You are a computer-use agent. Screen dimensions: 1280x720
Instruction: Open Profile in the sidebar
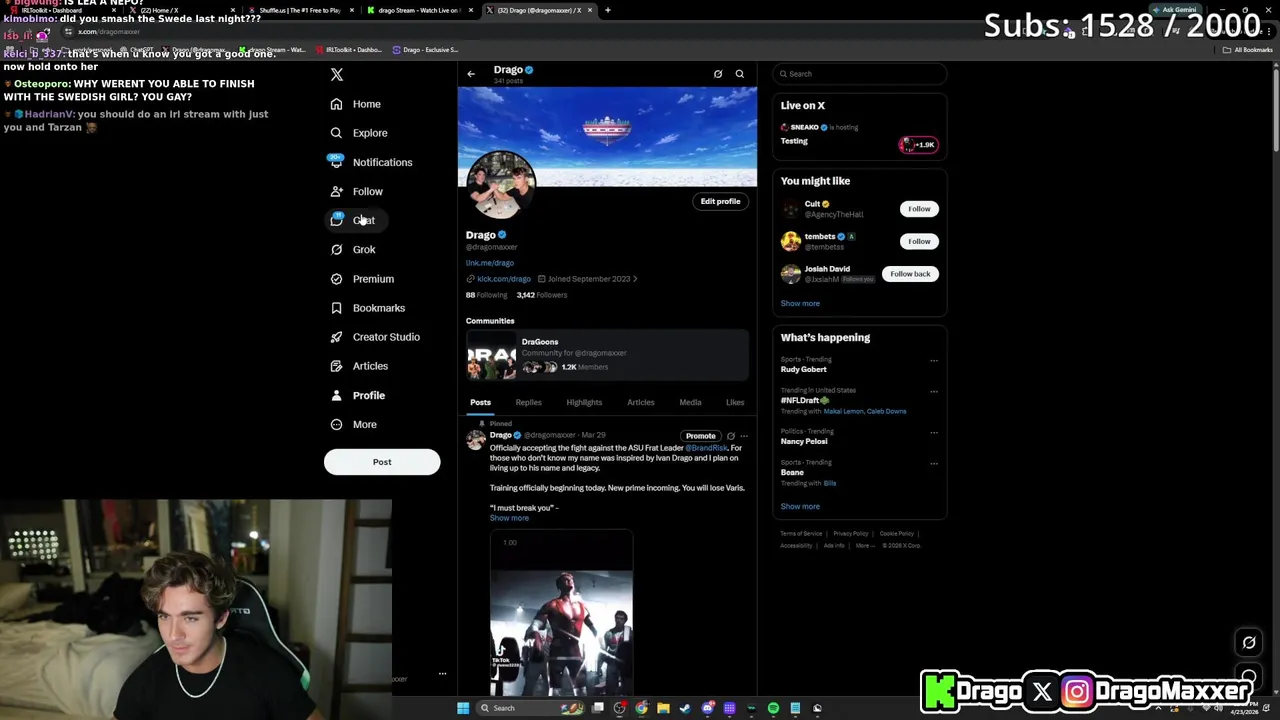[x=358, y=395]
